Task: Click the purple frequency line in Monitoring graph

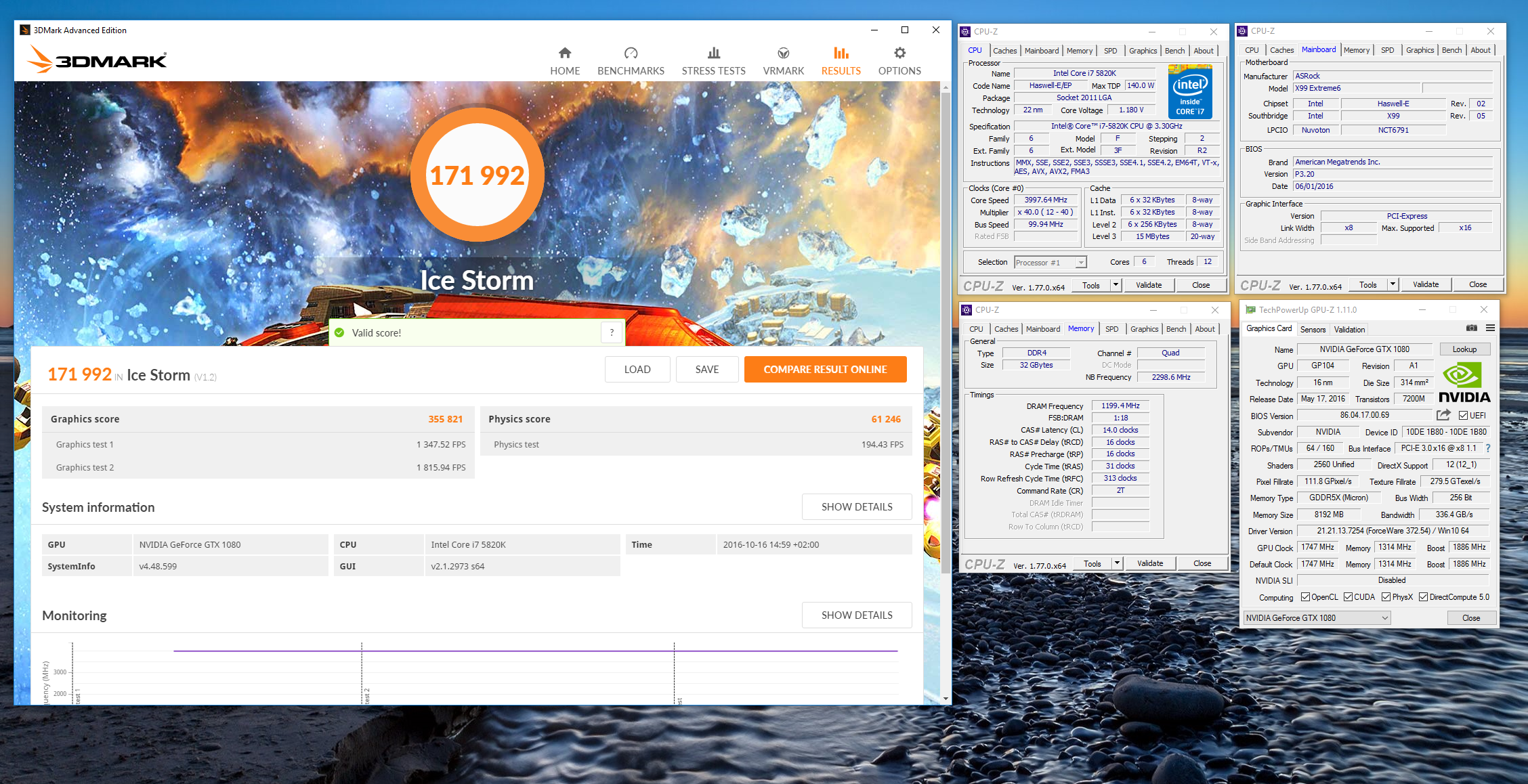Action: pos(535,651)
